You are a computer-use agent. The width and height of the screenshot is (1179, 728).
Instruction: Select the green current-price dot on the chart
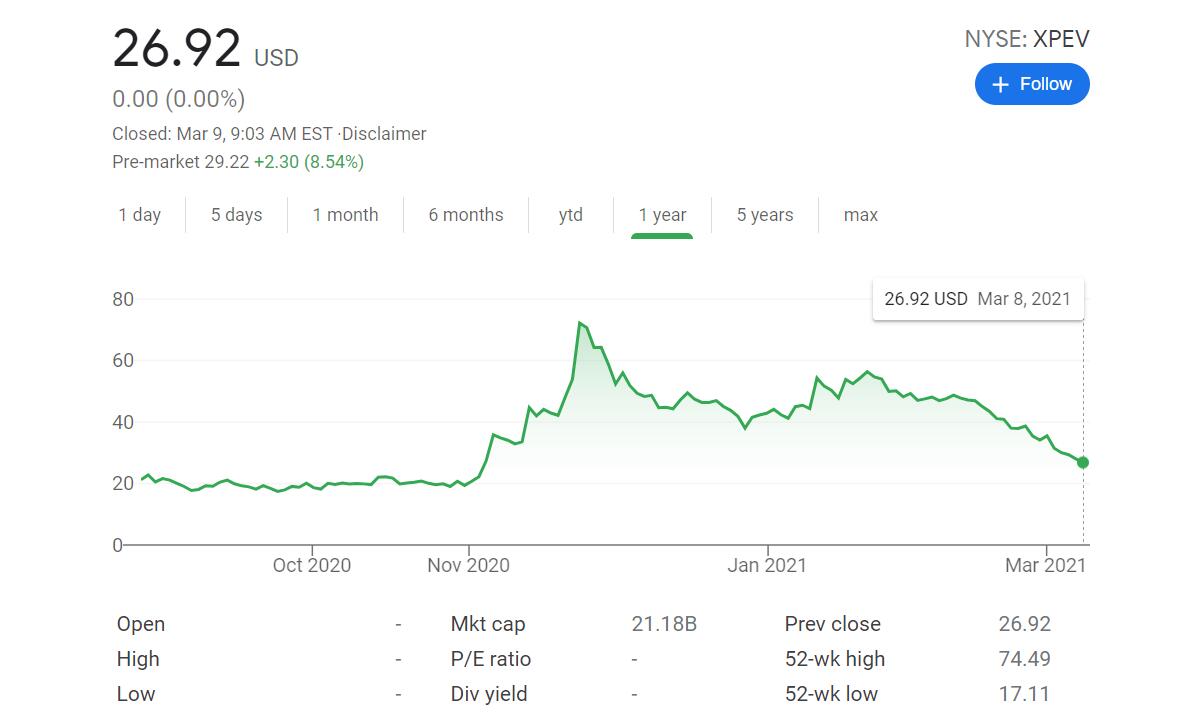tap(1080, 463)
